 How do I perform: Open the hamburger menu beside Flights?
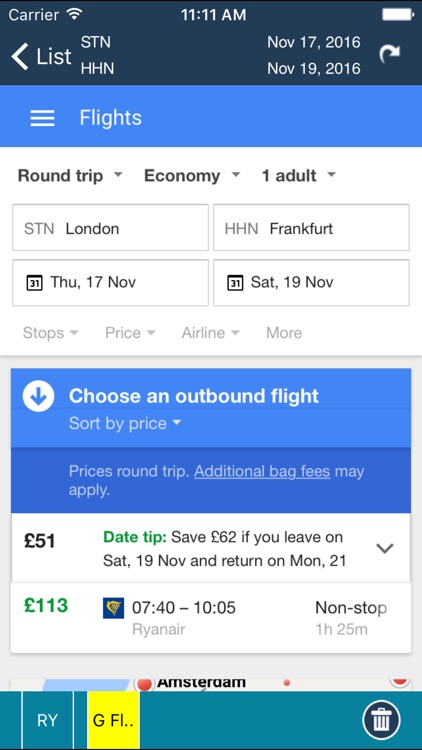click(x=42, y=118)
